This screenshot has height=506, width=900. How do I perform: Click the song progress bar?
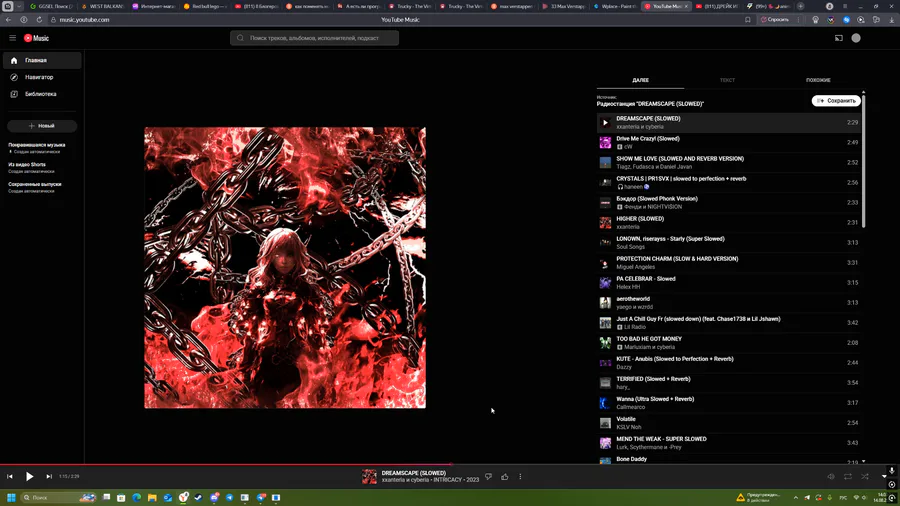point(450,464)
